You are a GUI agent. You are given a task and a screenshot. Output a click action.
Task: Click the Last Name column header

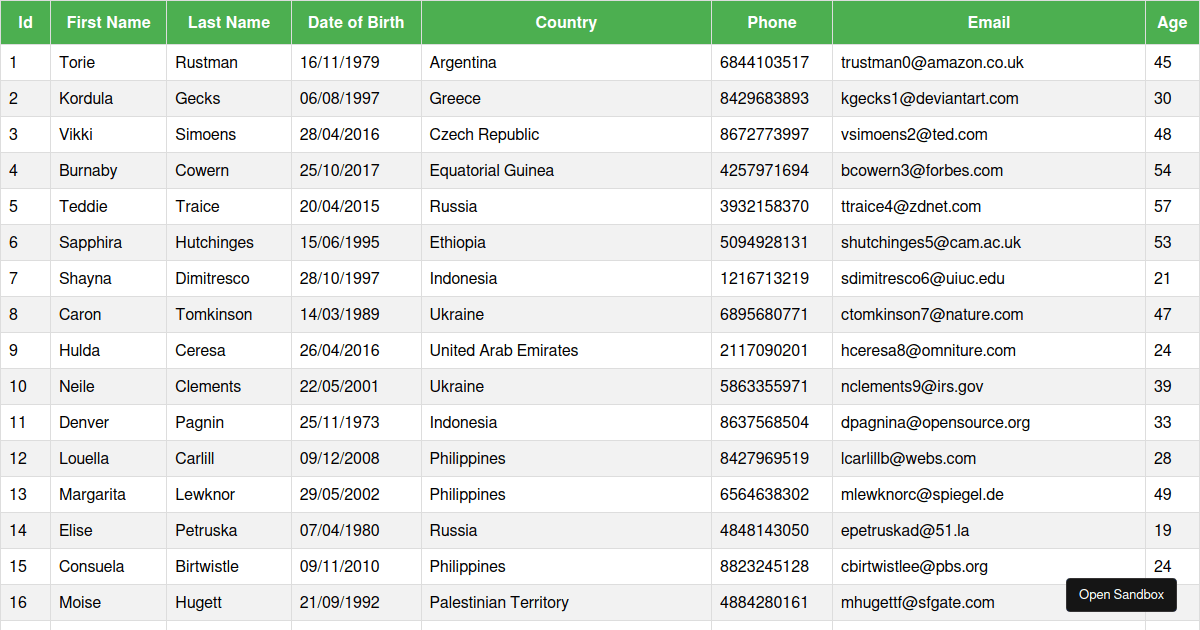[x=229, y=22]
